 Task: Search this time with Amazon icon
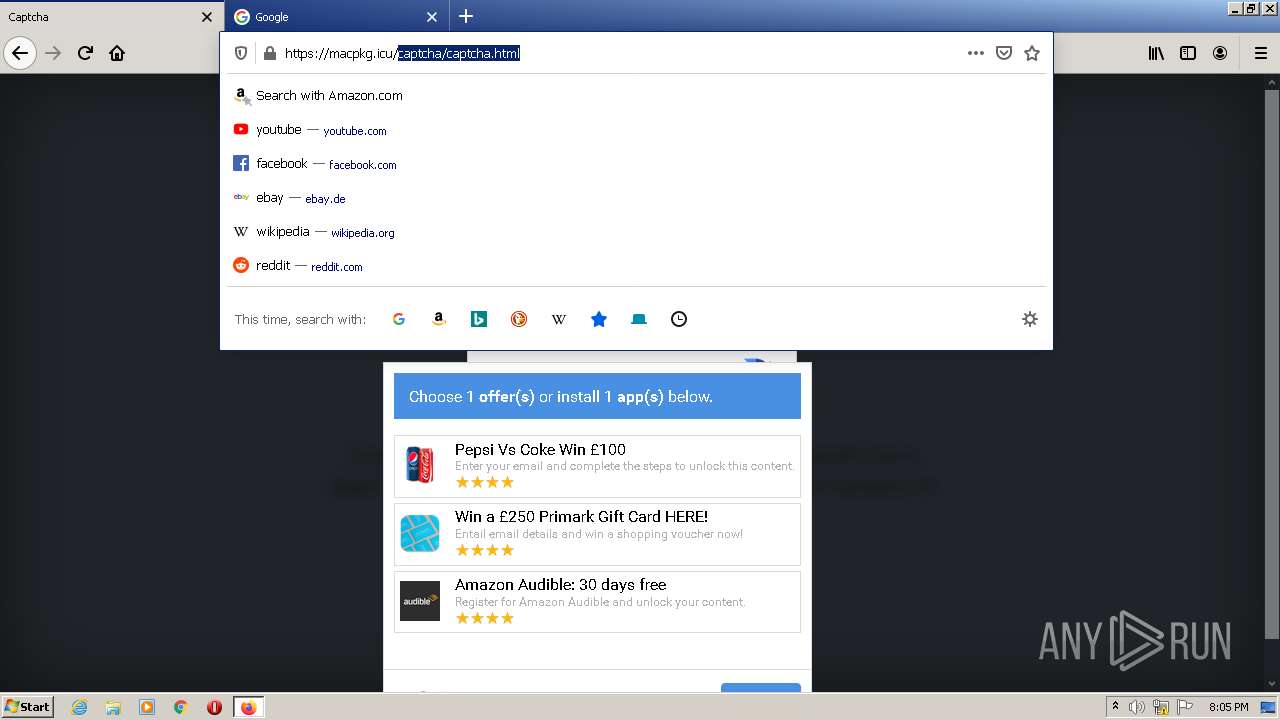coord(439,319)
